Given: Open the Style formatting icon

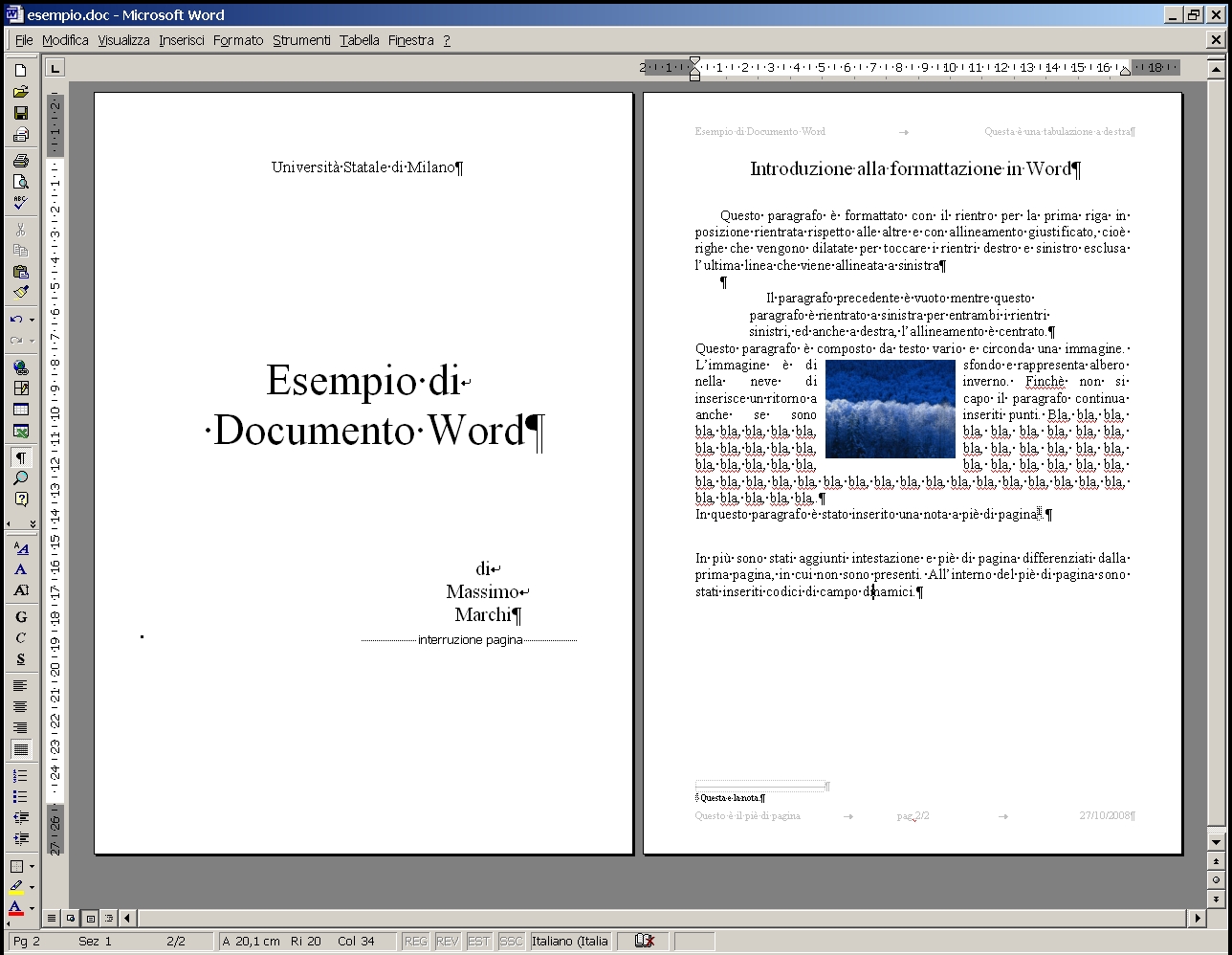Looking at the screenshot, I should pyautogui.click(x=20, y=548).
